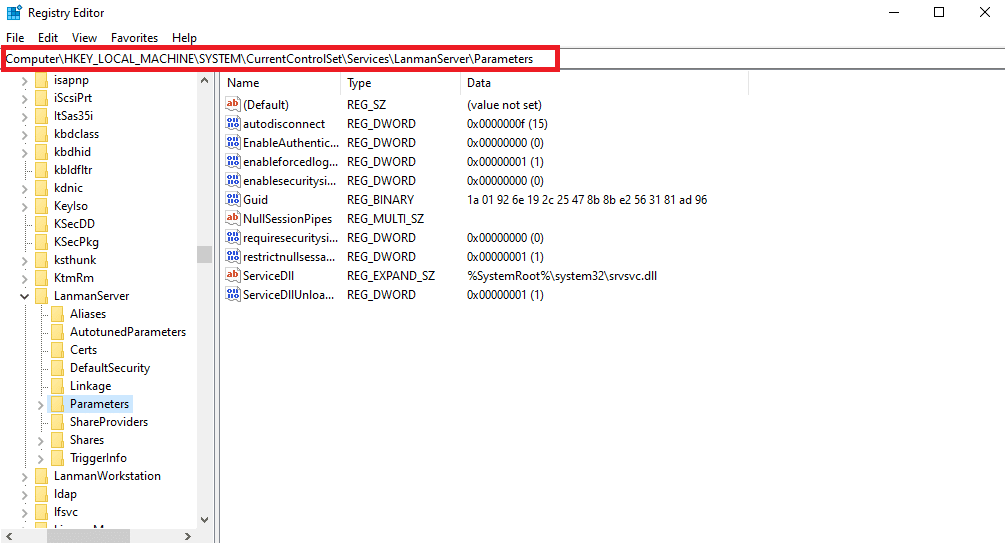Select the kbldfltr tree key

tap(73, 170)
